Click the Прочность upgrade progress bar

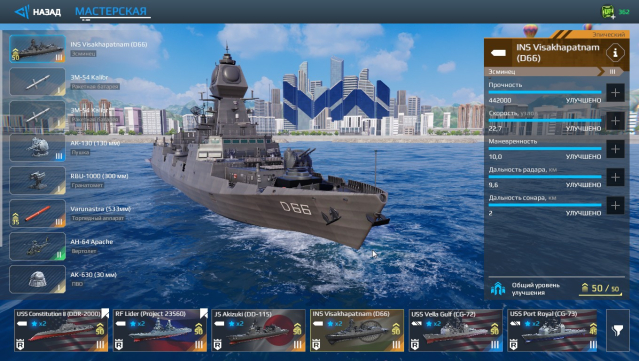(x=545, y=92)
